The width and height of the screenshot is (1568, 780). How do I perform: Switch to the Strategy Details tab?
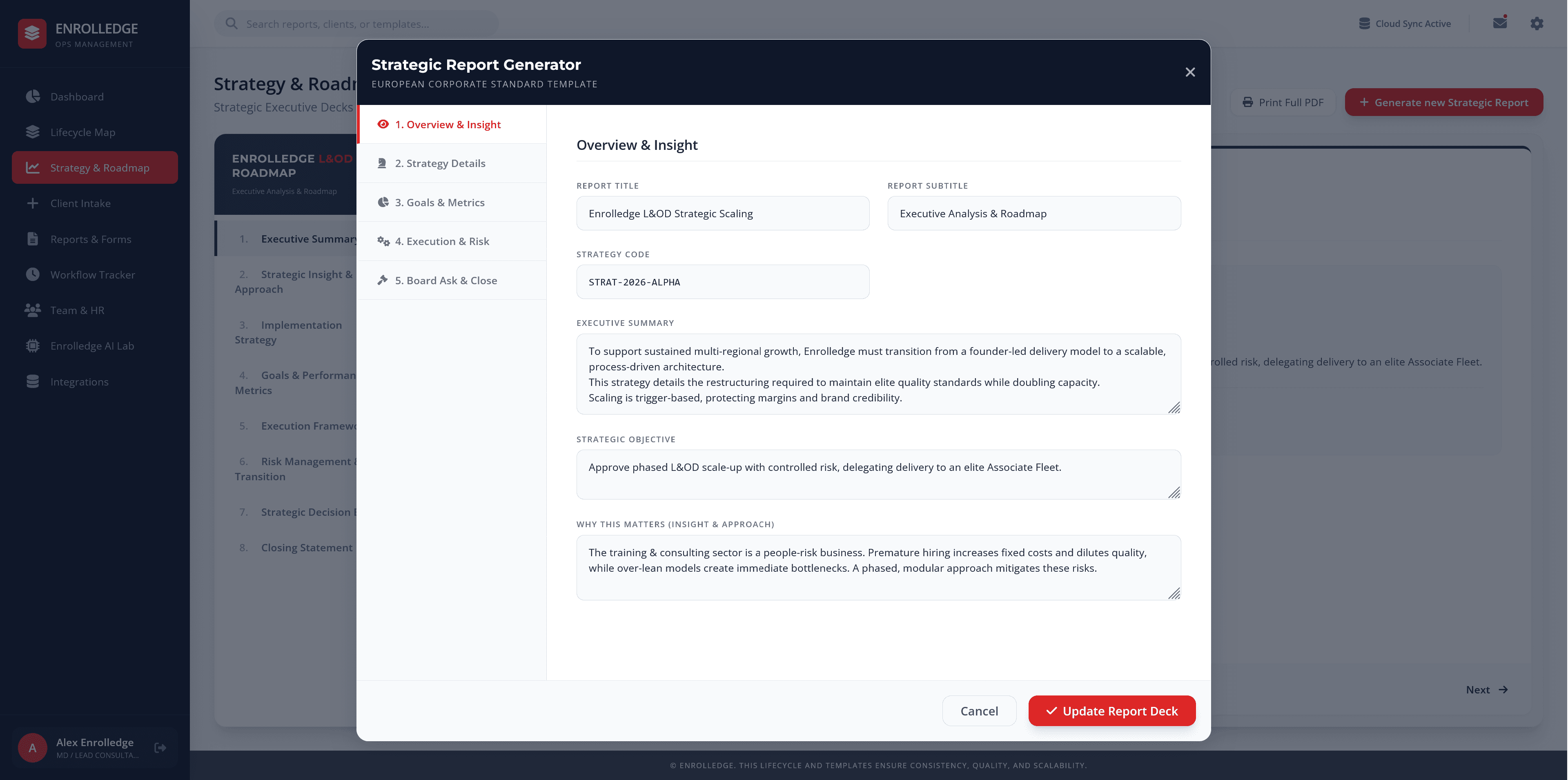point(439,163)
